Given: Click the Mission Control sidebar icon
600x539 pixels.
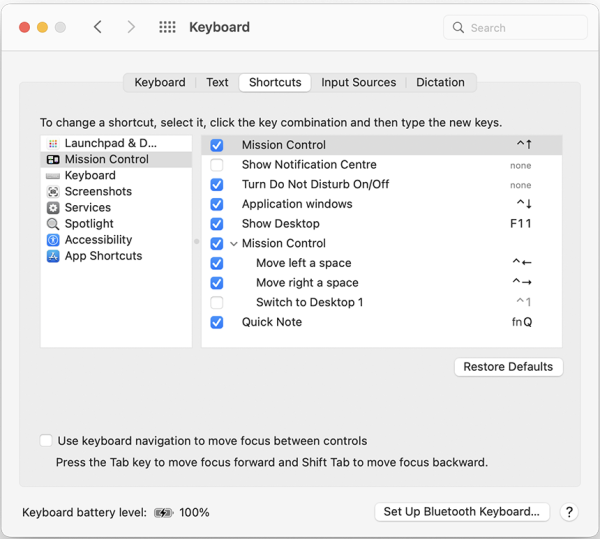Looking at the screenshot, I should pos(53,160).
